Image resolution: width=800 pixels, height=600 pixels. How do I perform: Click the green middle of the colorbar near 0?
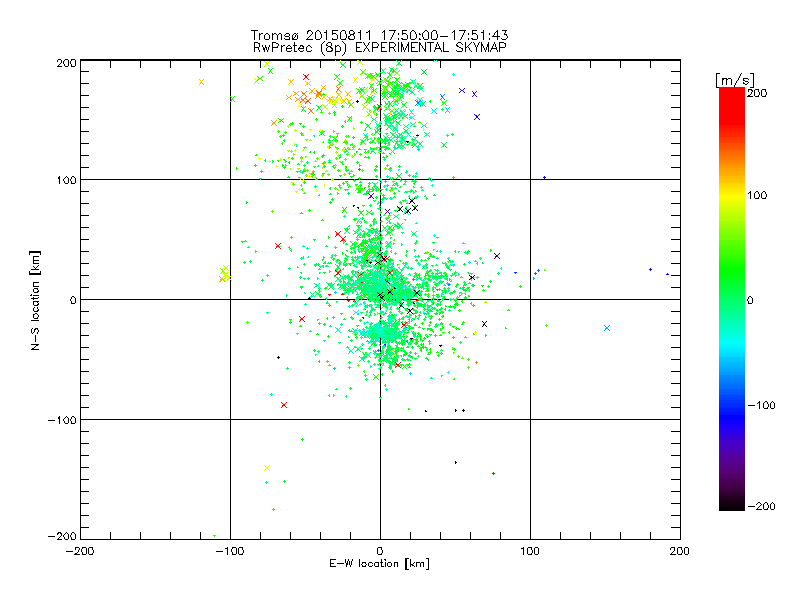(732, 299)
